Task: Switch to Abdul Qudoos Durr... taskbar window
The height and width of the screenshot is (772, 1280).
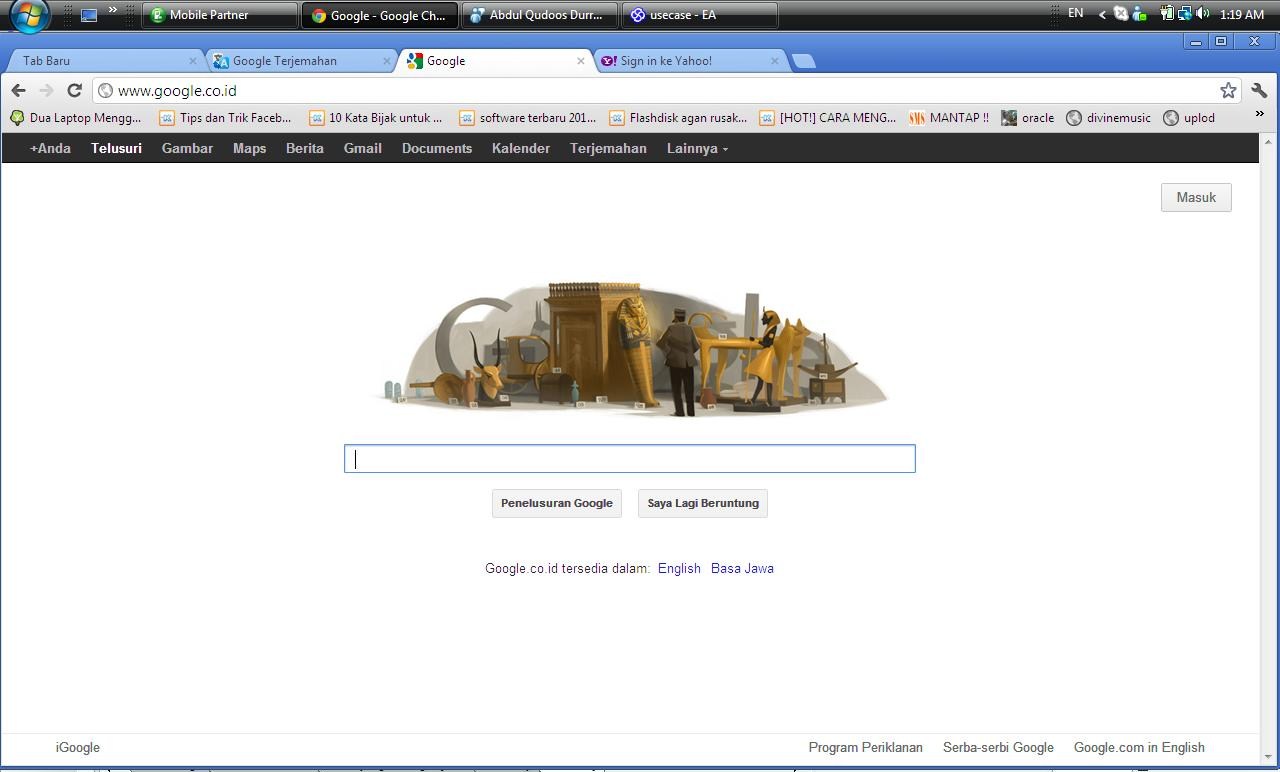Action: pyautogui.click(x=539, y=15)
